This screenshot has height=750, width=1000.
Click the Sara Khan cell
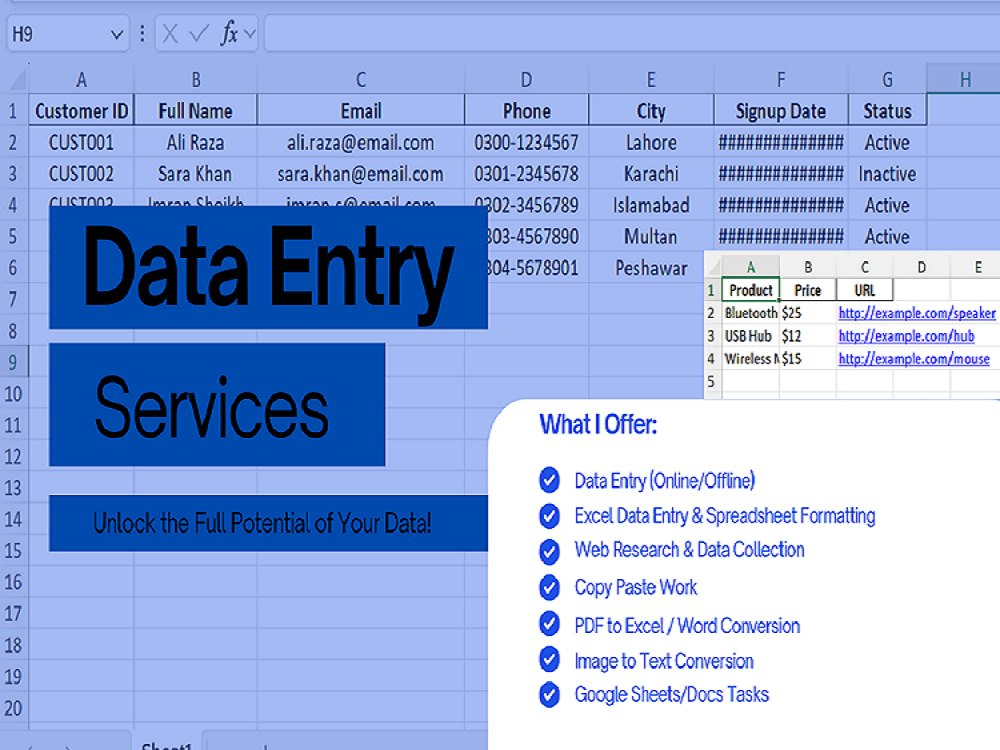pyautogui.click(x=196, y=173)
